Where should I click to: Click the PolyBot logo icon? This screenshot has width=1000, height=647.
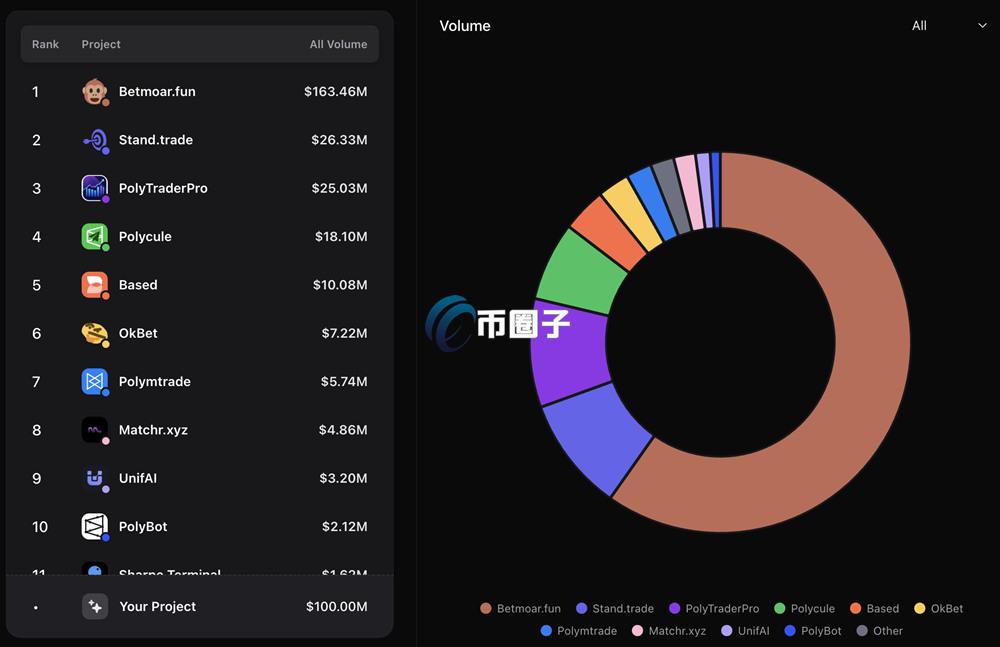click(x=94, y=527)
